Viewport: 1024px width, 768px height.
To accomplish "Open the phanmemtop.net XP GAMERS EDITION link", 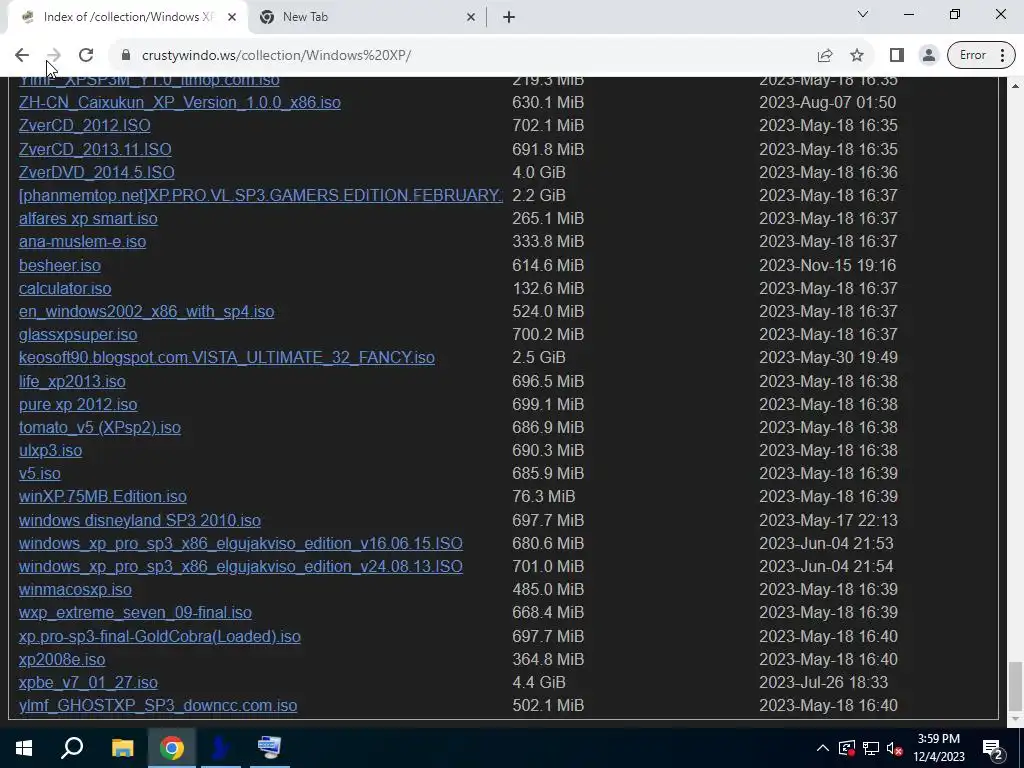I will 261,195.
